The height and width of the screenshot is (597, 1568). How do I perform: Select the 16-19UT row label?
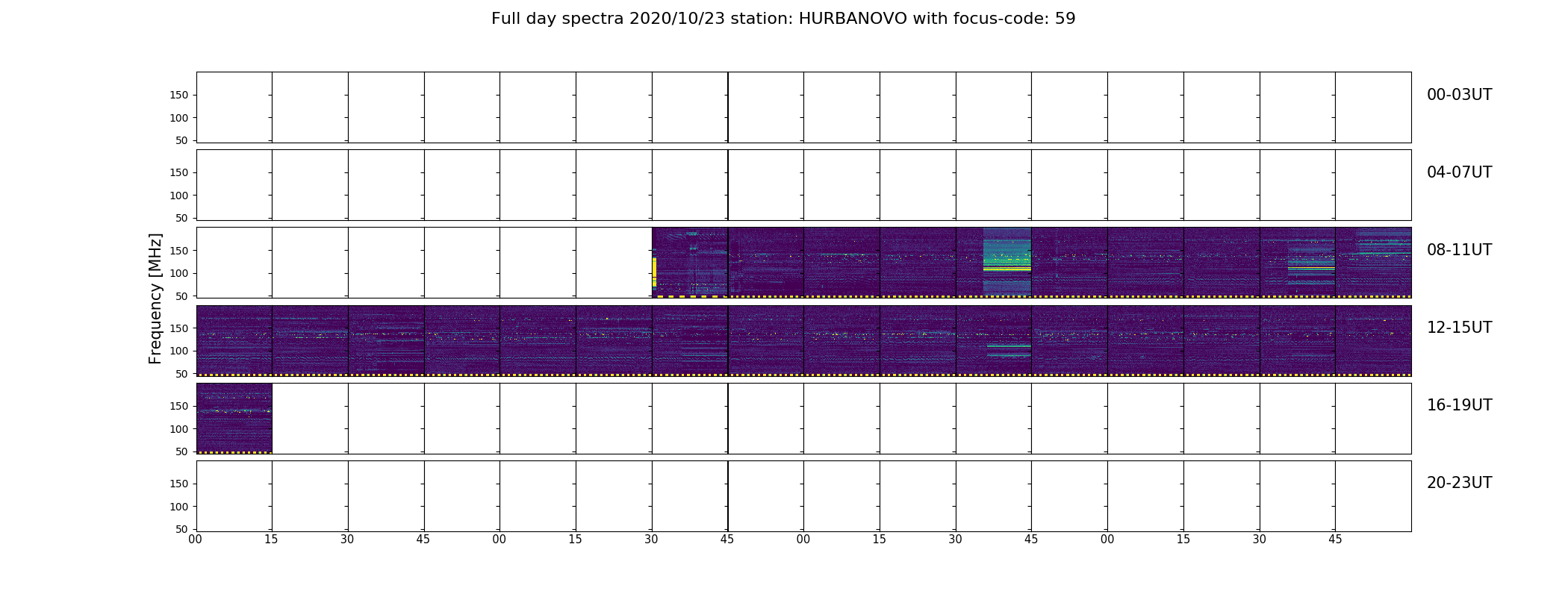[1459, 405]
